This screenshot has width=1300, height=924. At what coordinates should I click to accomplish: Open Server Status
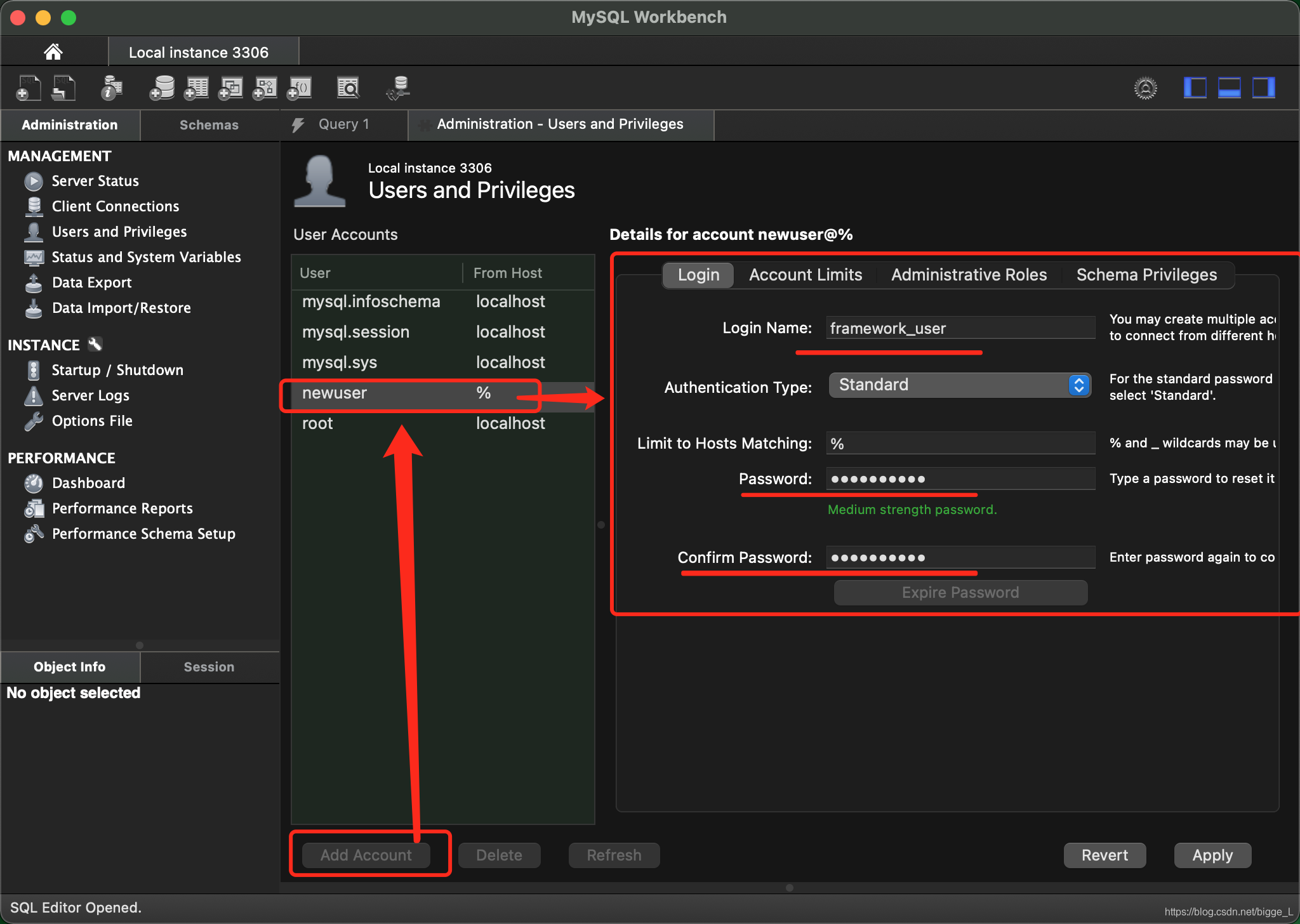(95, 181)
